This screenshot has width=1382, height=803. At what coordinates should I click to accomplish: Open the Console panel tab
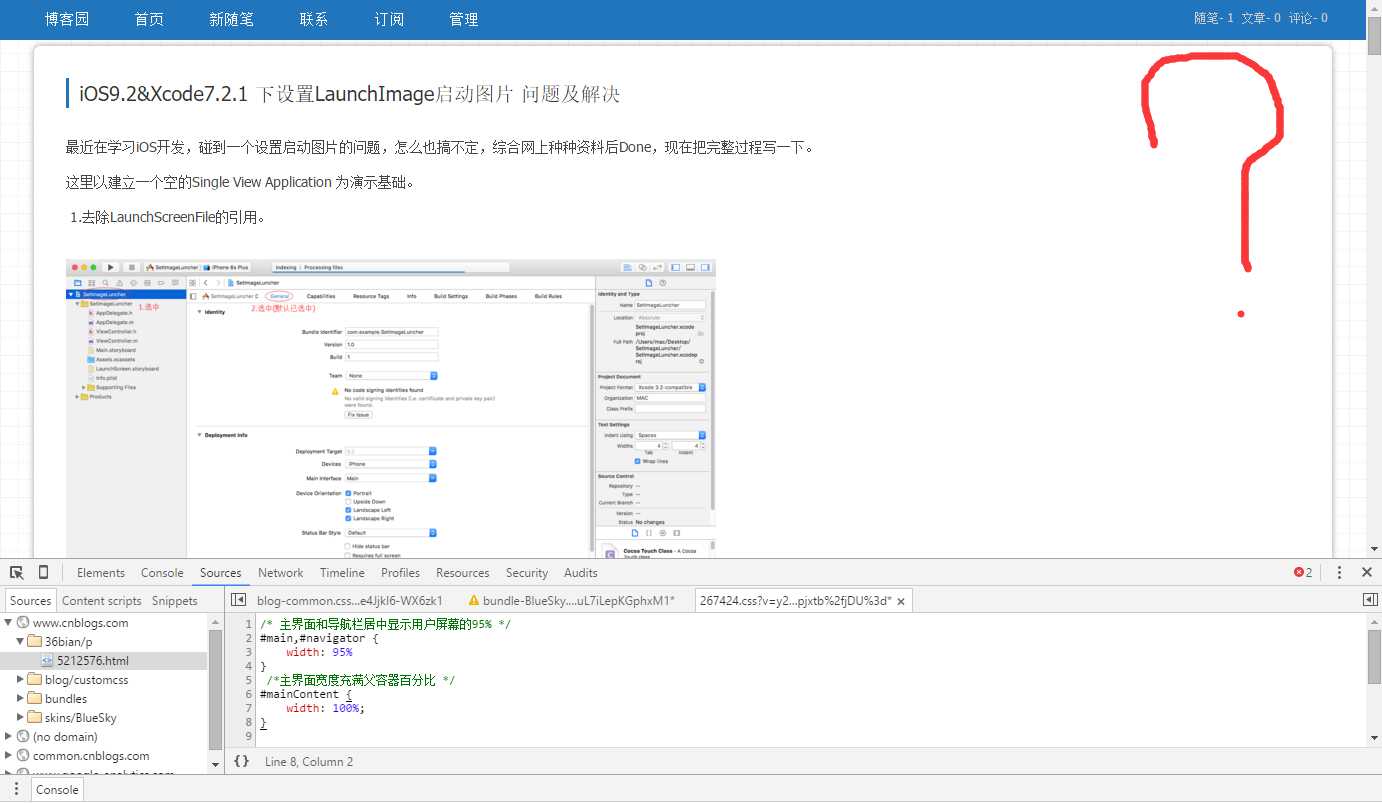coord(162,573)
